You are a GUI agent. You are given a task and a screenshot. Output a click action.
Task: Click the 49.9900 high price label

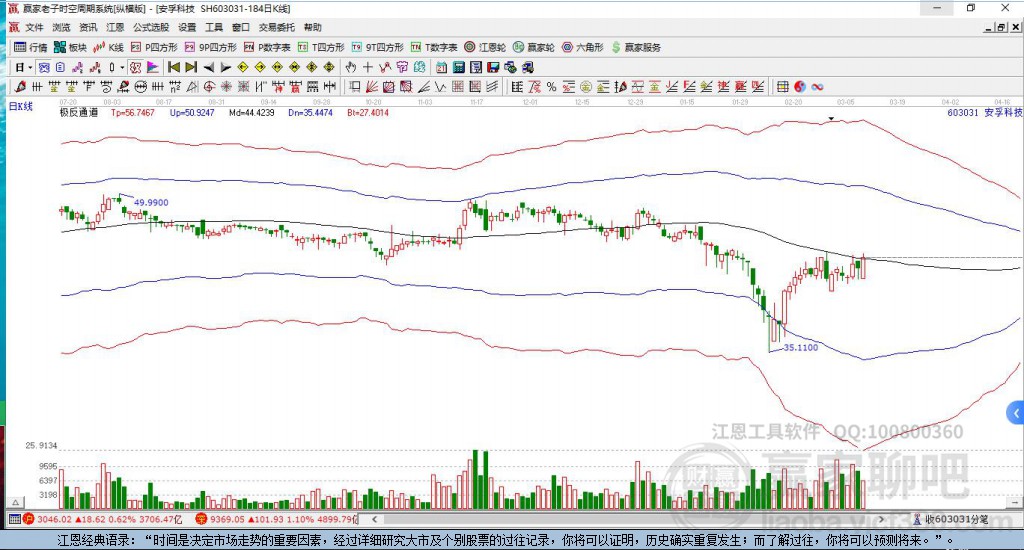click(x=151, y=202)
